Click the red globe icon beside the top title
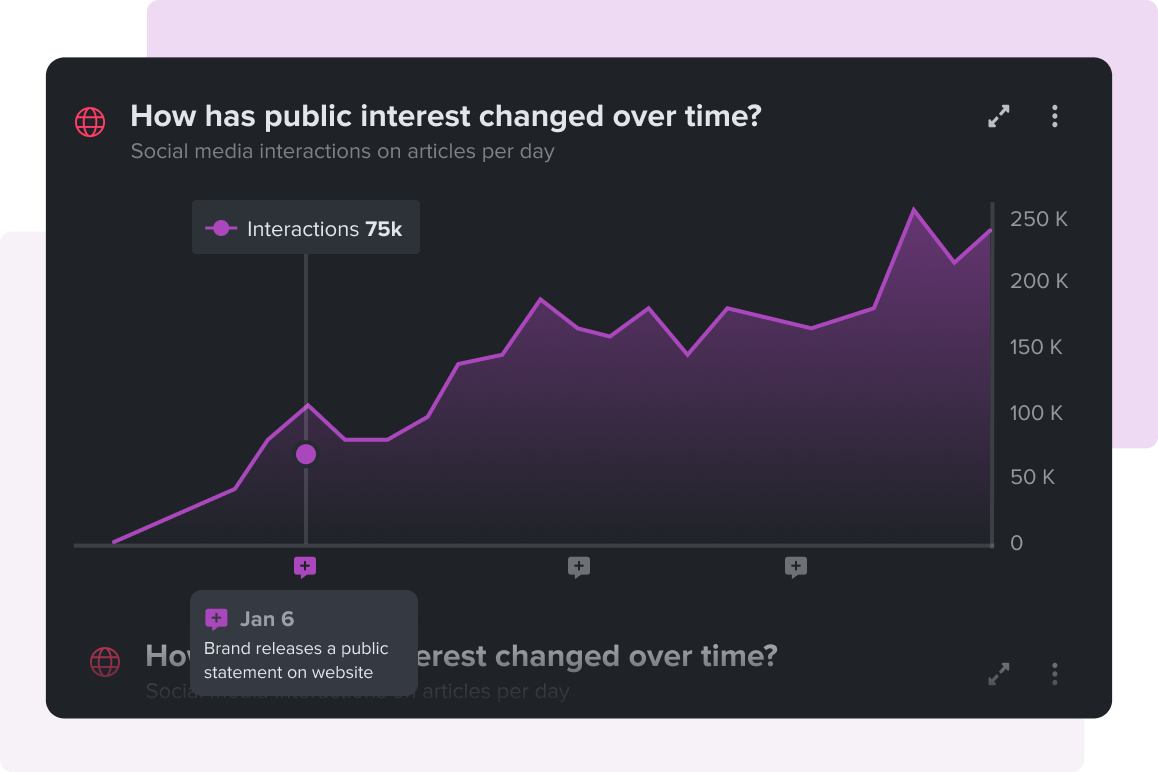Viewport: 1158px width, 772px height. 90,122
